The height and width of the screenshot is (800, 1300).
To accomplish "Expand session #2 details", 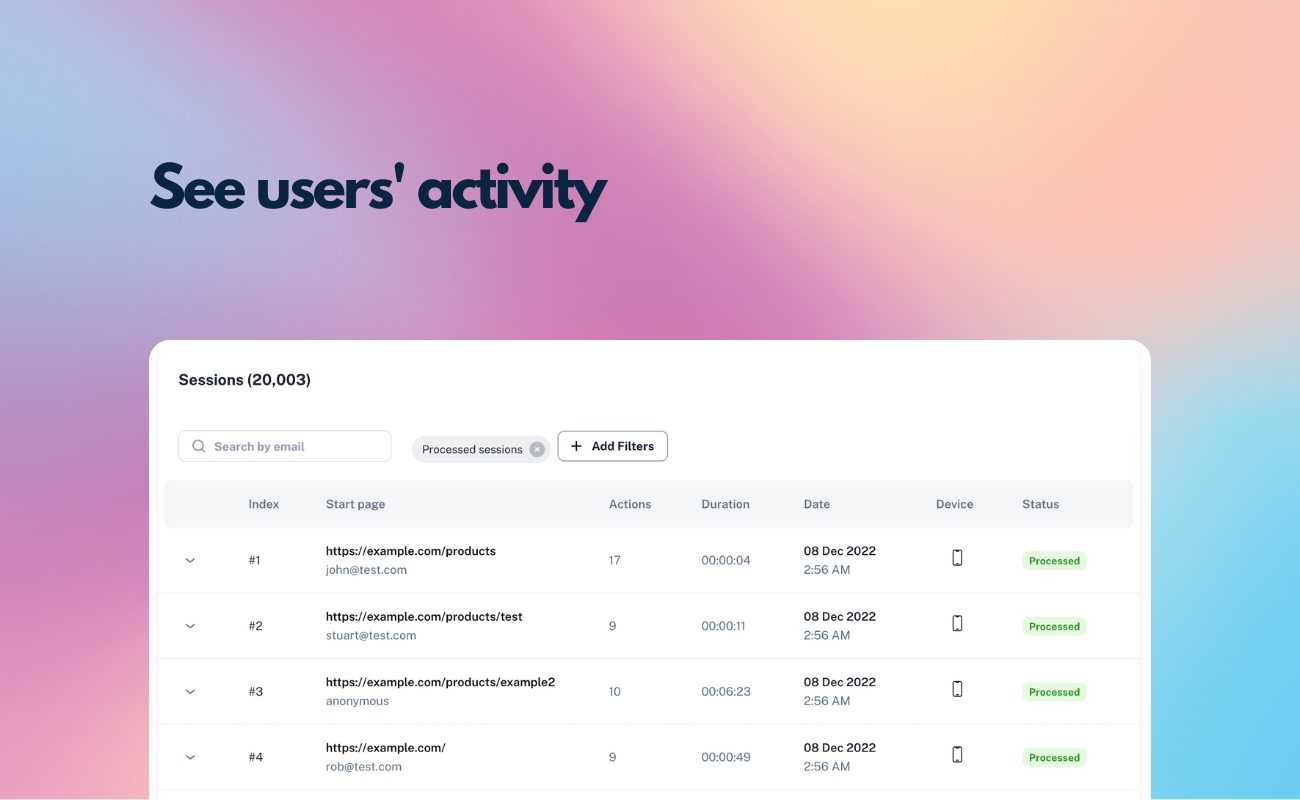I will coord(190,625).
